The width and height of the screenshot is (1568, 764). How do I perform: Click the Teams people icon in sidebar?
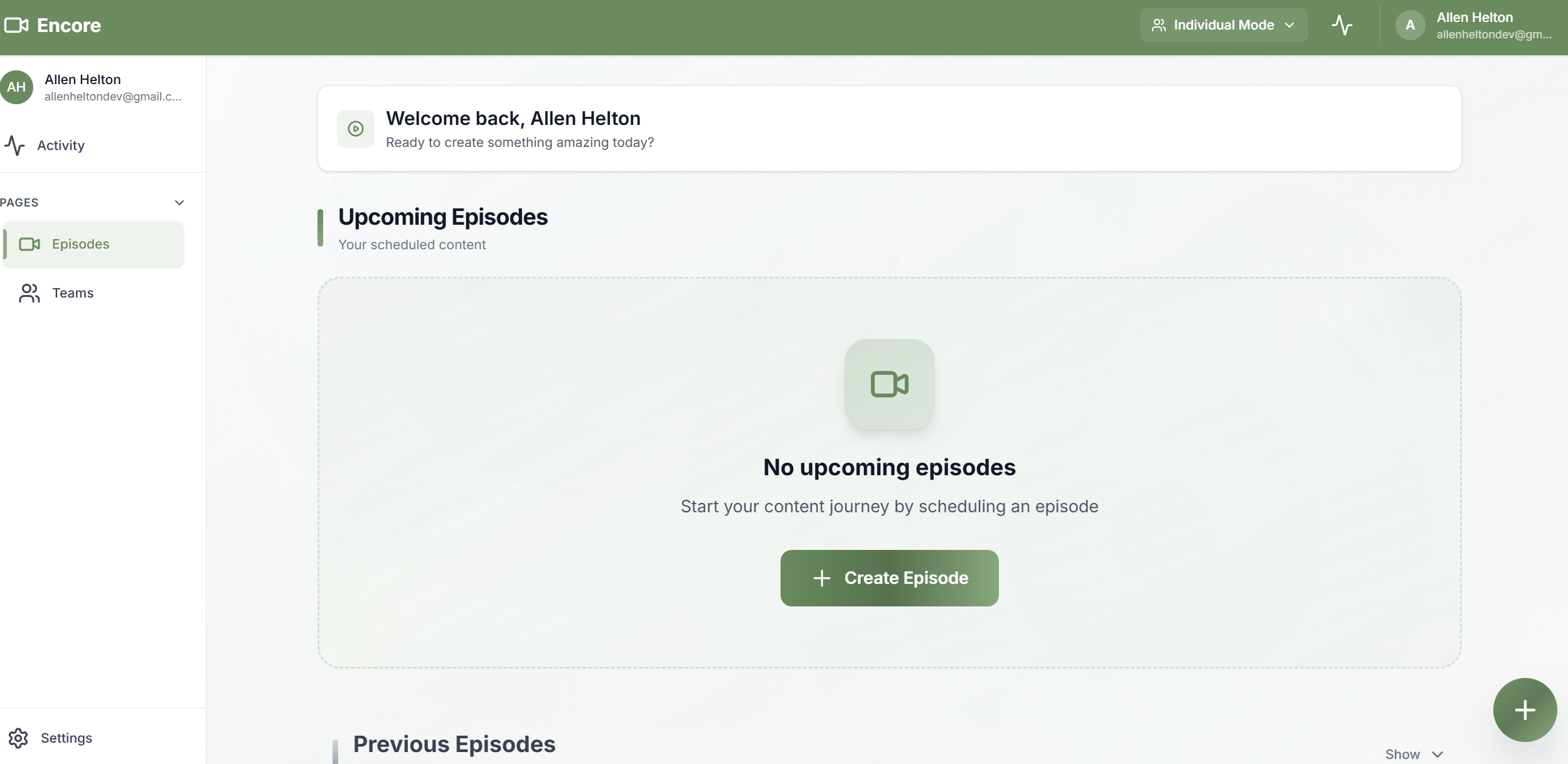[x=29, y=293]
